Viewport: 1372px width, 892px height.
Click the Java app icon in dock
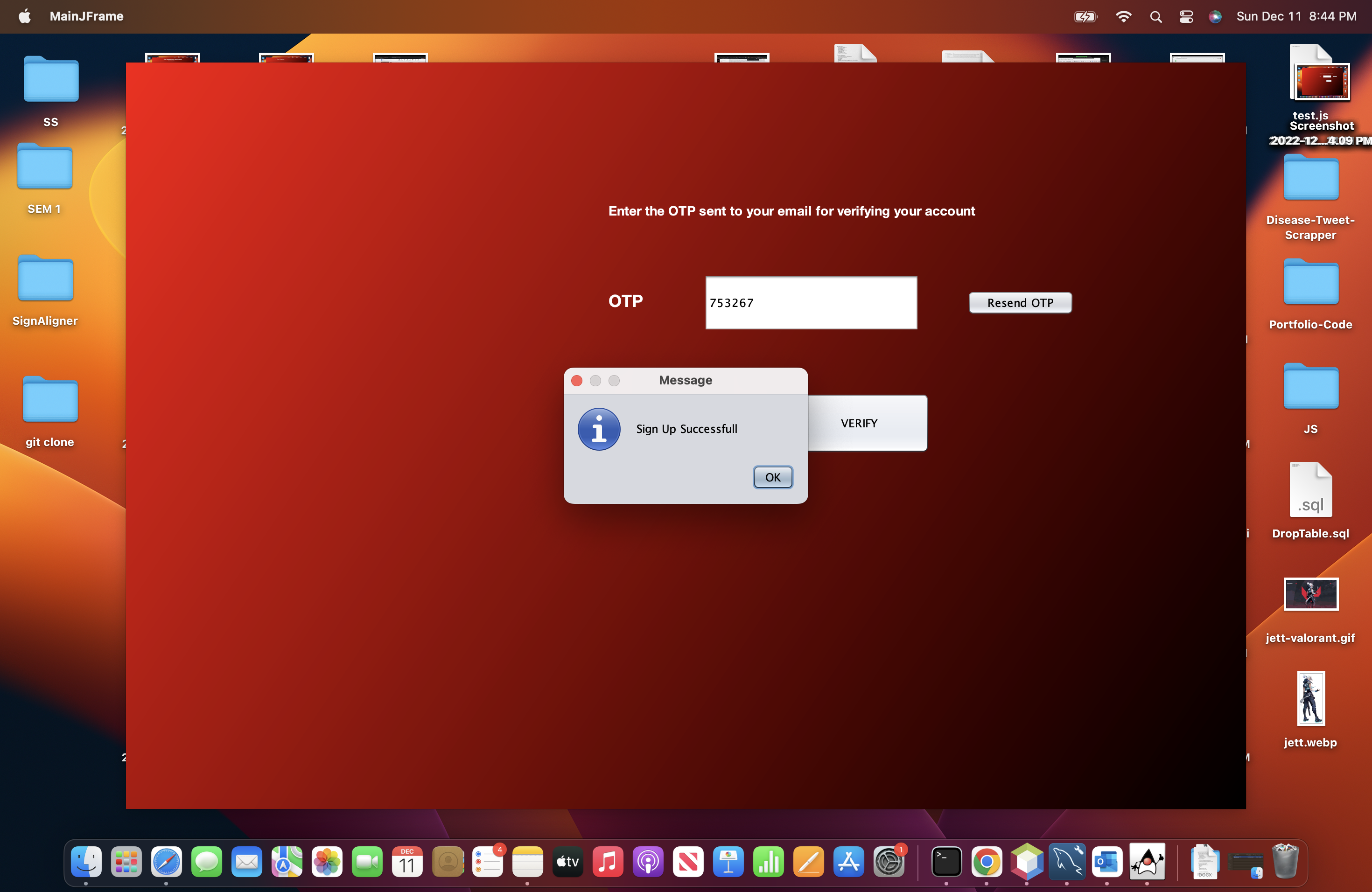pyautogui.click(x=1147, y=862)
